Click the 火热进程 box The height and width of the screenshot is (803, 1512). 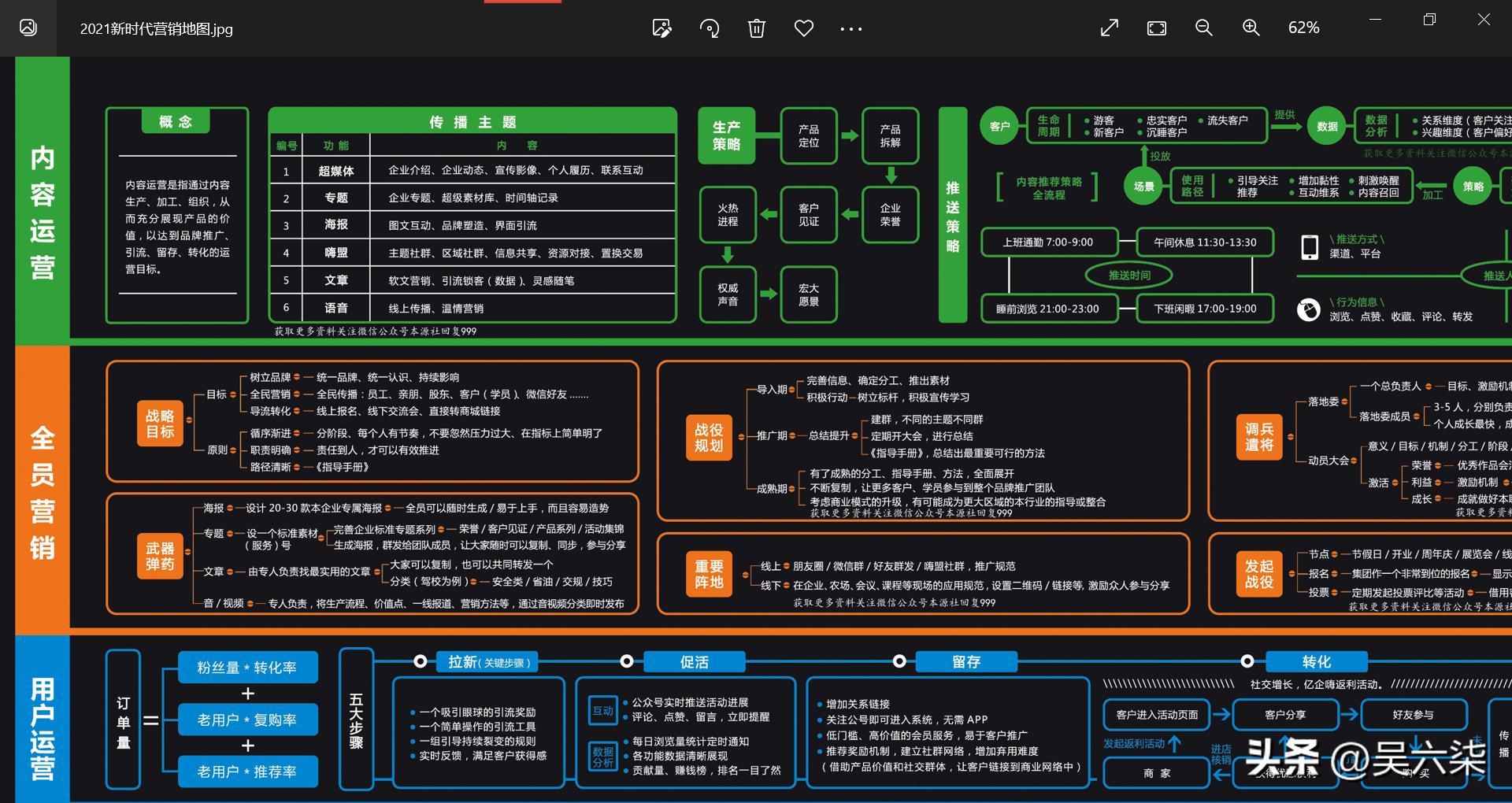728,214
